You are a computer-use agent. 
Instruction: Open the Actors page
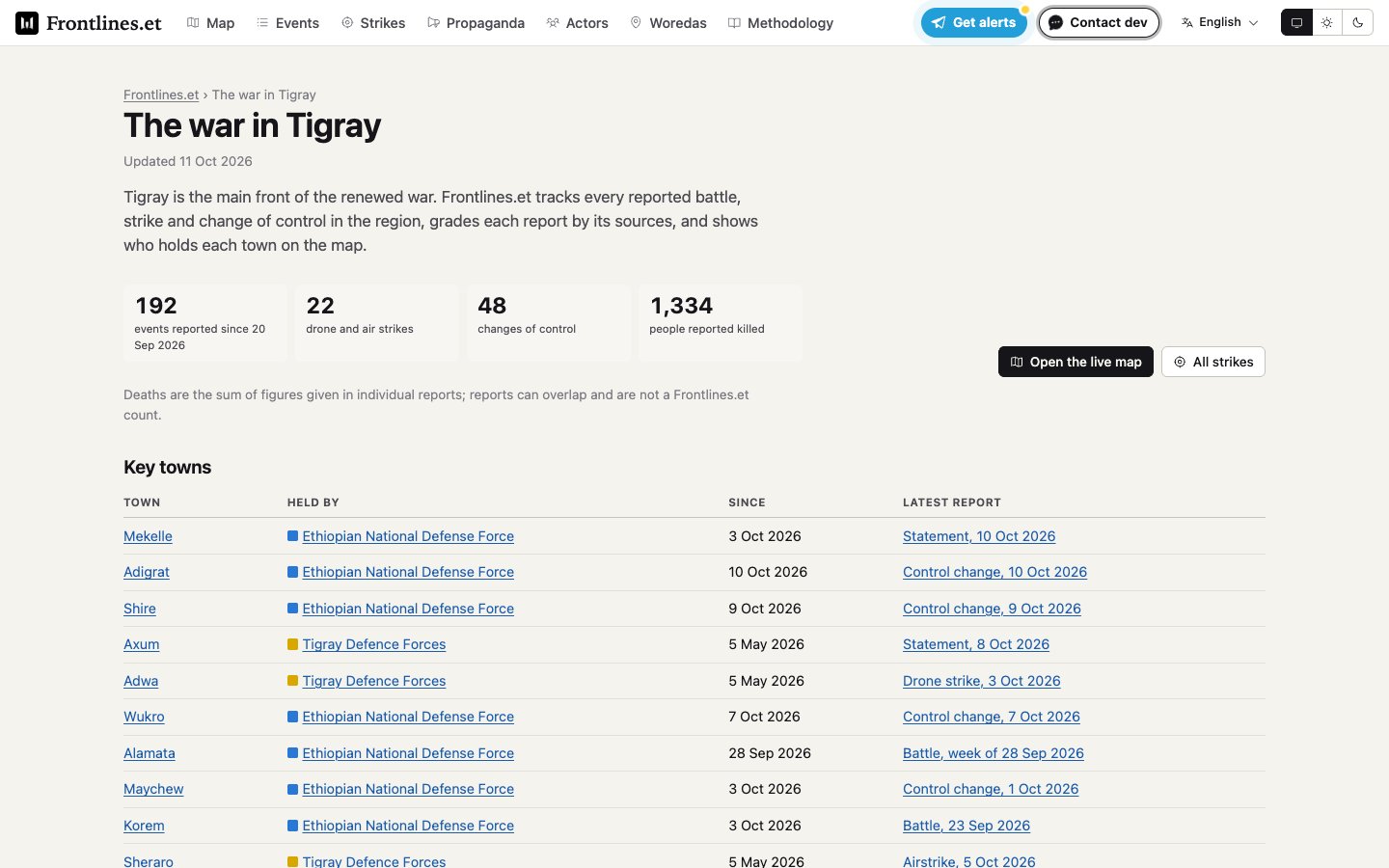click(577, 23)
